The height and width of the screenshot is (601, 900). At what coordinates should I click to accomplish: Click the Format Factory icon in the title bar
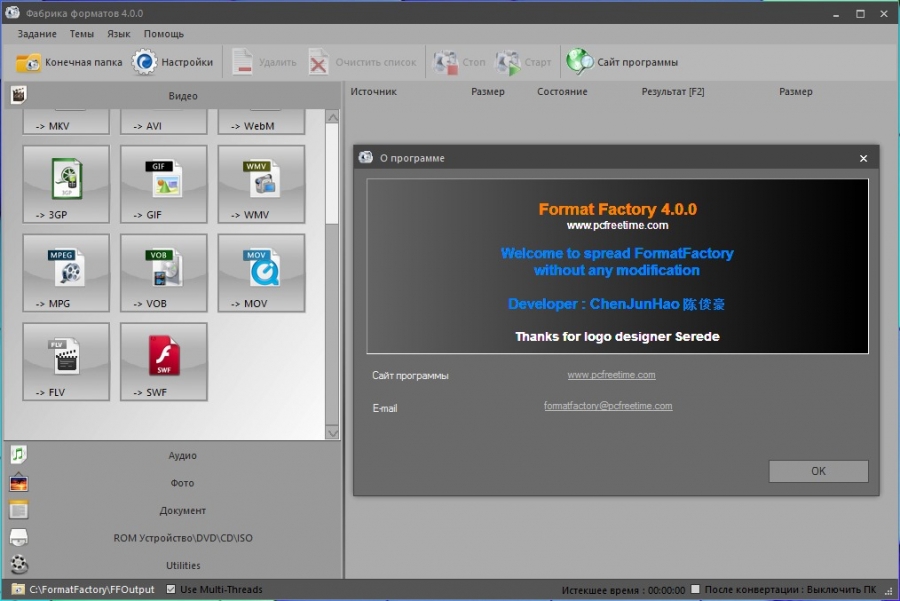click(x=12, y=12)
